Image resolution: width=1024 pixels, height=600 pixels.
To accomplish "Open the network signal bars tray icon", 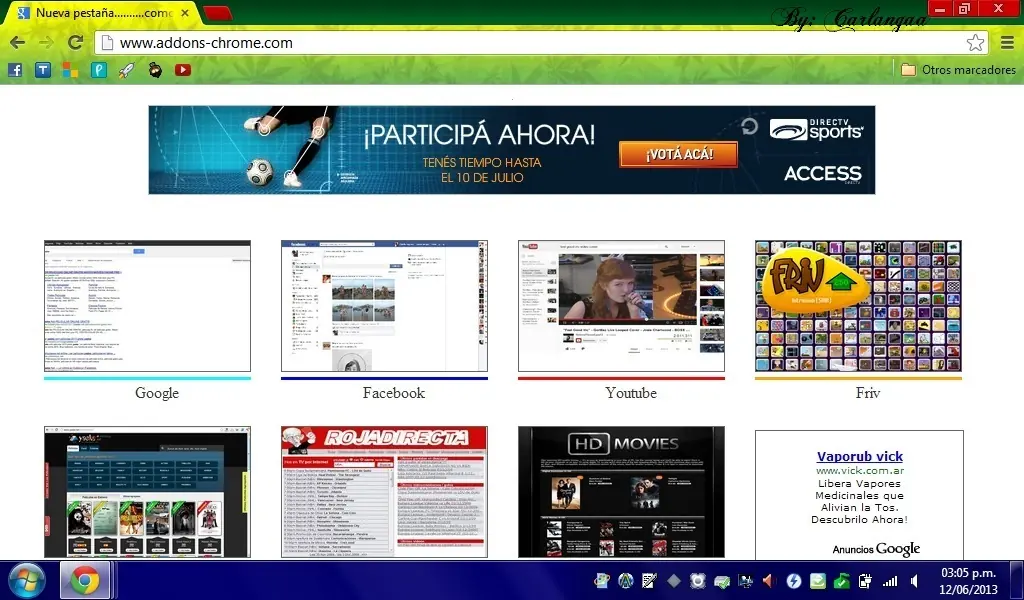I will [889, 580].
